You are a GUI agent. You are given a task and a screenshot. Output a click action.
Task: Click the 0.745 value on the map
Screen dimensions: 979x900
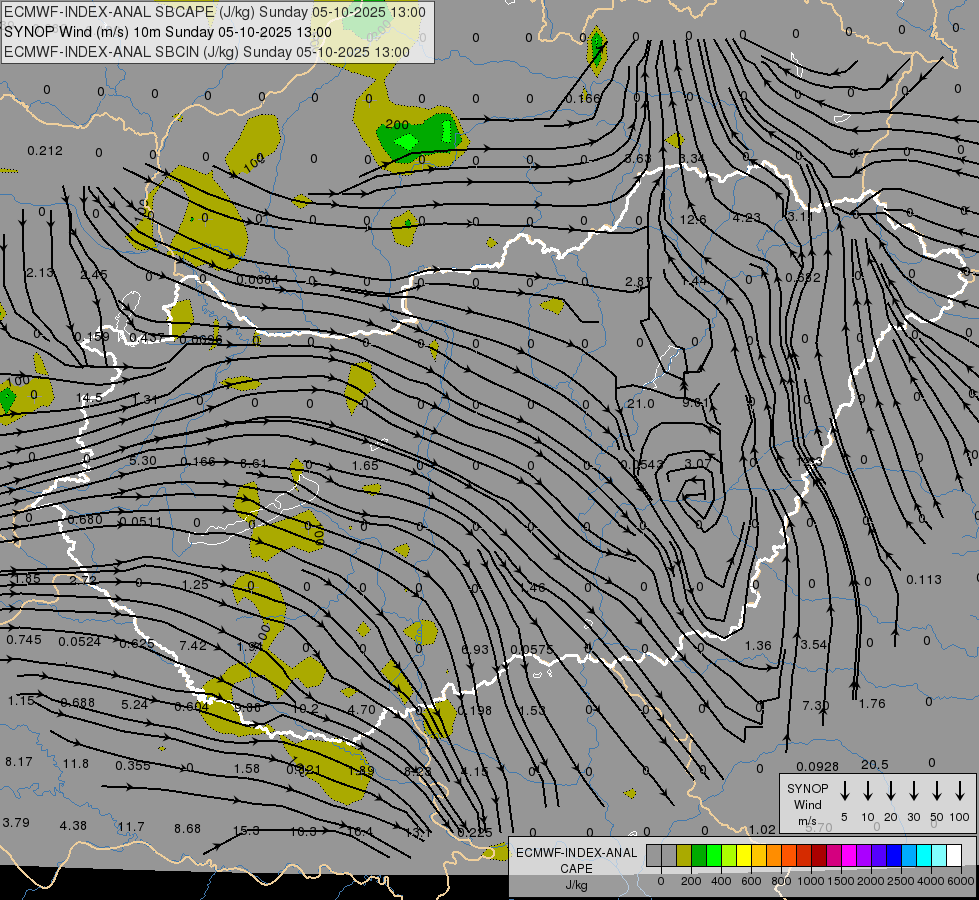(24, 640)
